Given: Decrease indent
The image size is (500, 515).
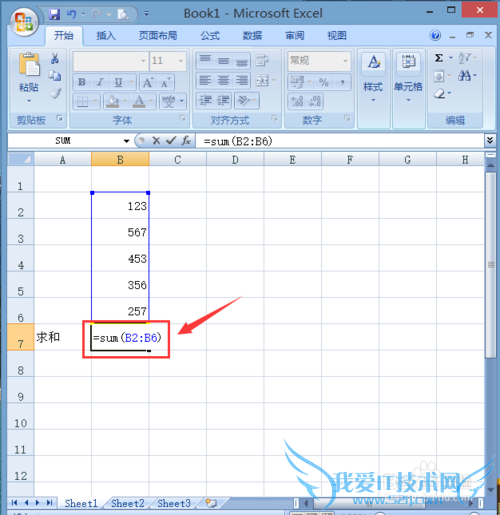Looking at the screenshot, I should click(x=205, y=101).
